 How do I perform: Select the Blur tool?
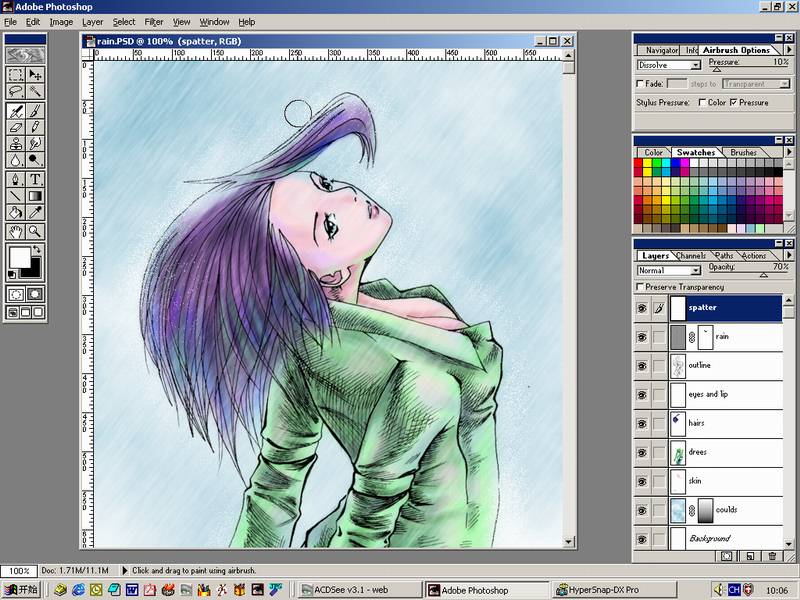pos(16,160)
